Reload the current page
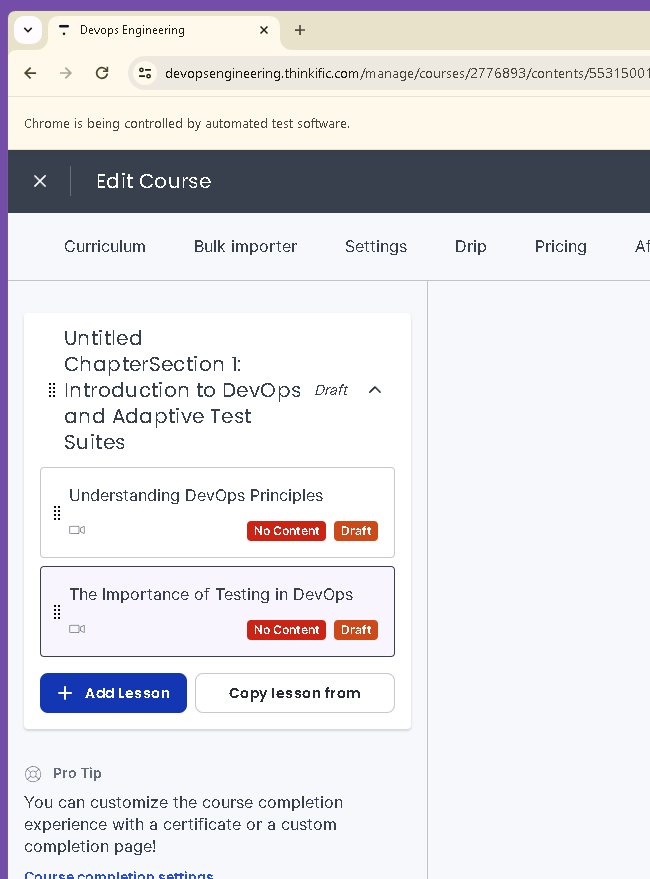The image size is (650, 879). (102, 73)
